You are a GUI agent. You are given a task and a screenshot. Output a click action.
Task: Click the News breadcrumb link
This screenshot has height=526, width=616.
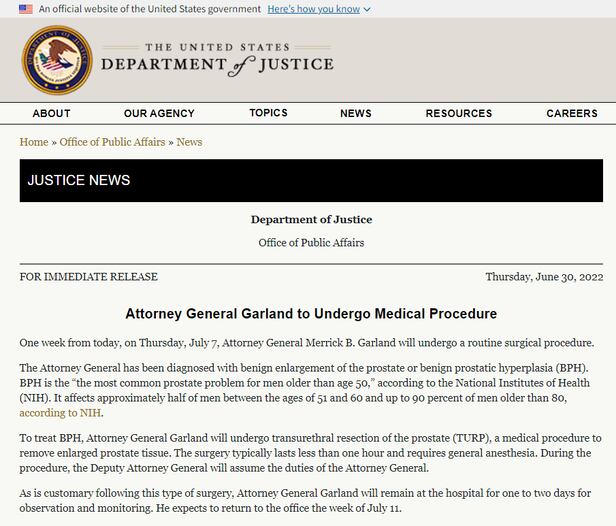point(189,142)
